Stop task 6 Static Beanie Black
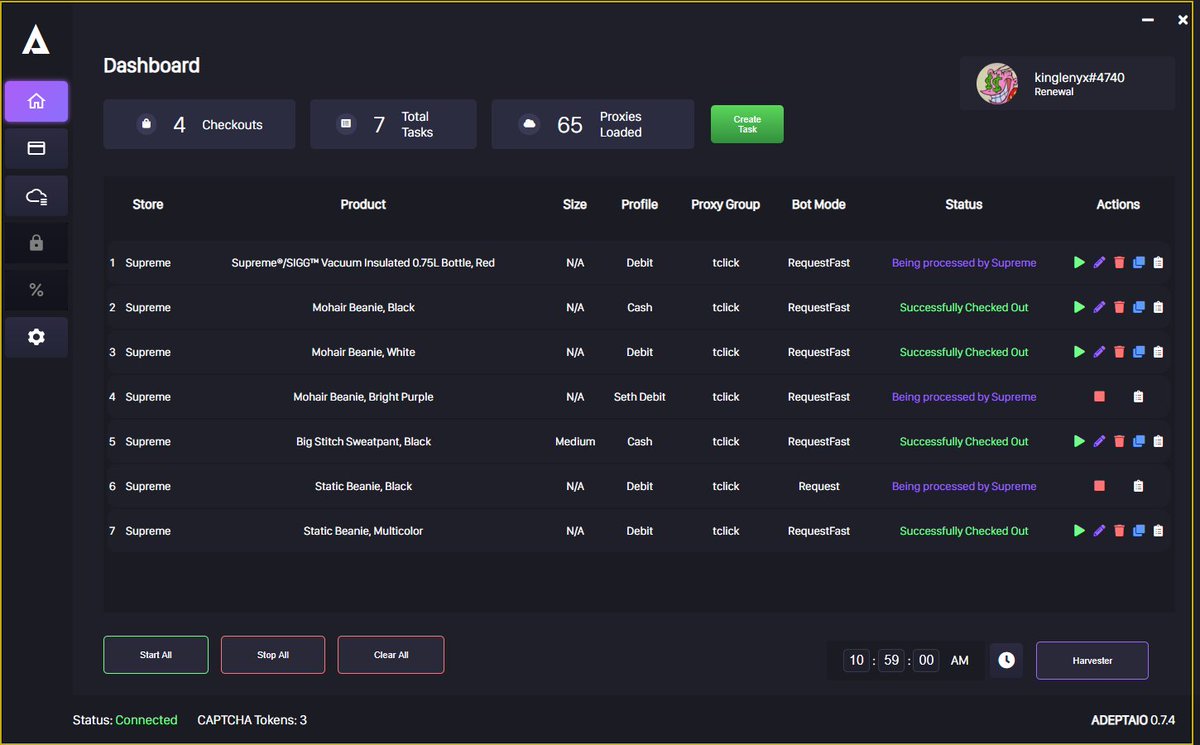 point(1099,486)
